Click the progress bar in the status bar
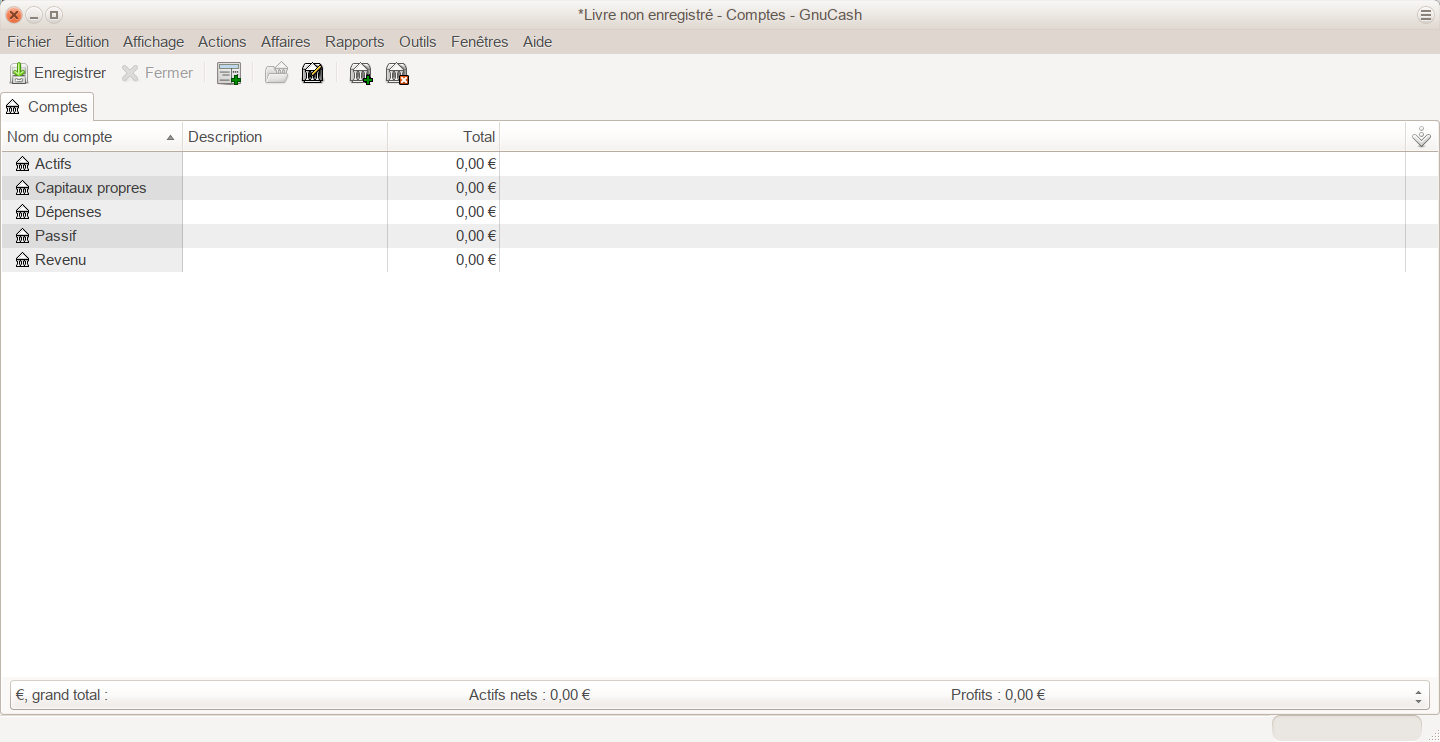Image resolution: width=1440 pixels, height=742 pixels. click(x=1346, y=728)
